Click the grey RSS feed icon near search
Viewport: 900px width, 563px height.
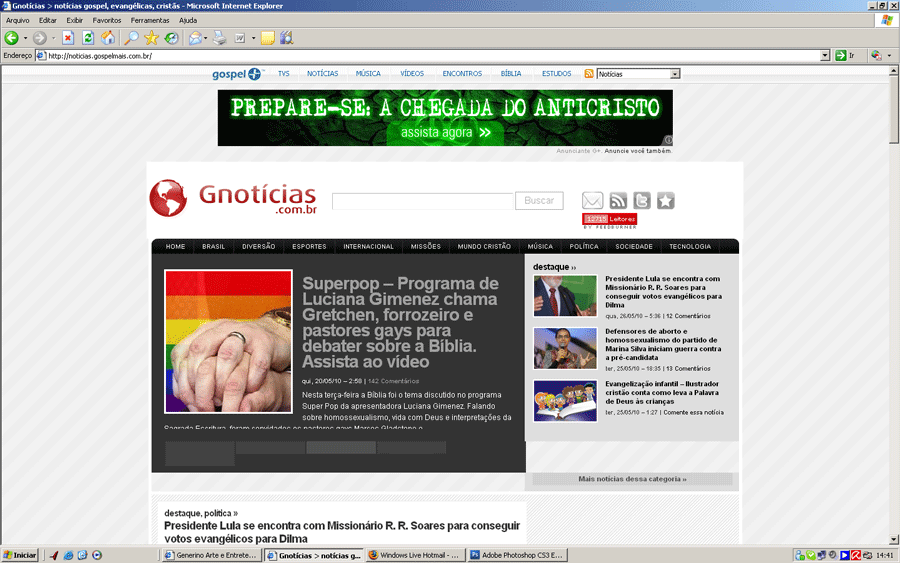tap(618, 200)
